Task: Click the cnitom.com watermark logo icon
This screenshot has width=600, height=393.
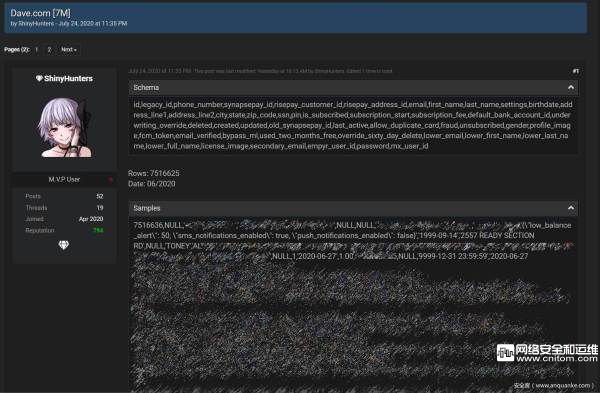Action: click(505, 353)
